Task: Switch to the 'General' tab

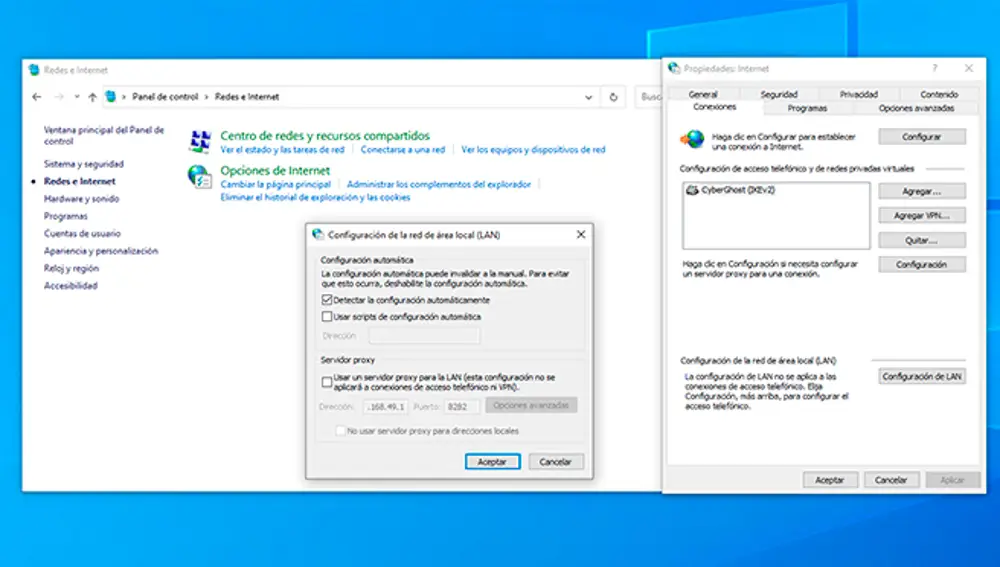Action: 703,94
